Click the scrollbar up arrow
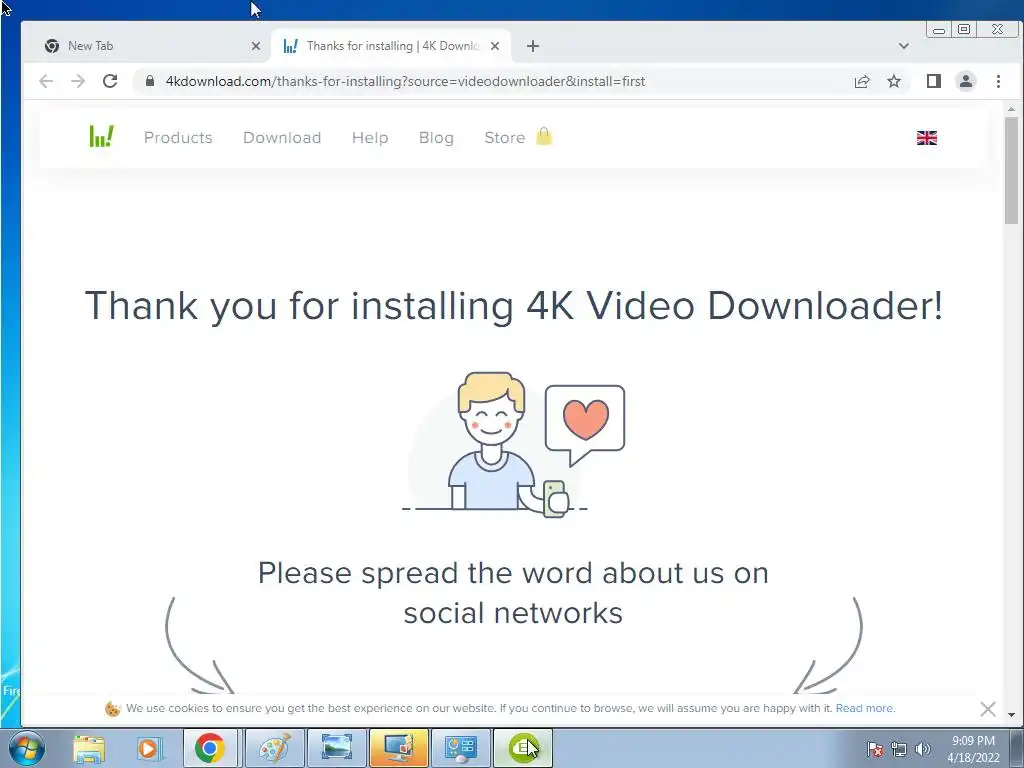1024x768 pixels. tap(1012, 108)
